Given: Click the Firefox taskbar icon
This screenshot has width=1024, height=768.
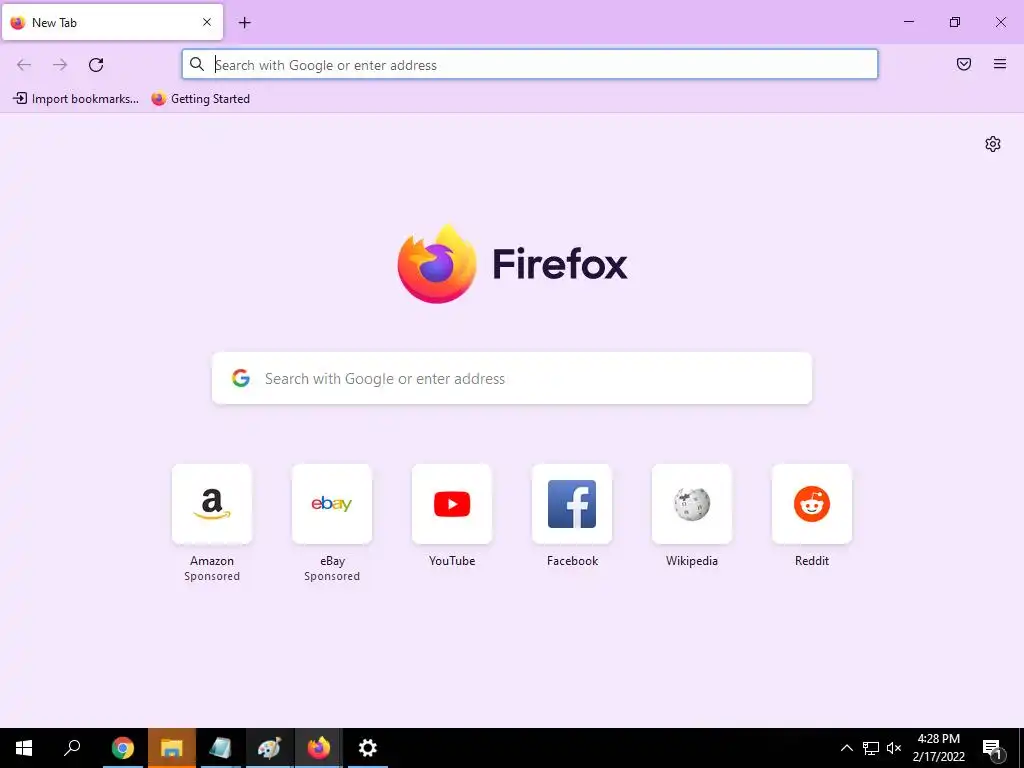Looking at the screenshot, I should (x=319, y=748).
